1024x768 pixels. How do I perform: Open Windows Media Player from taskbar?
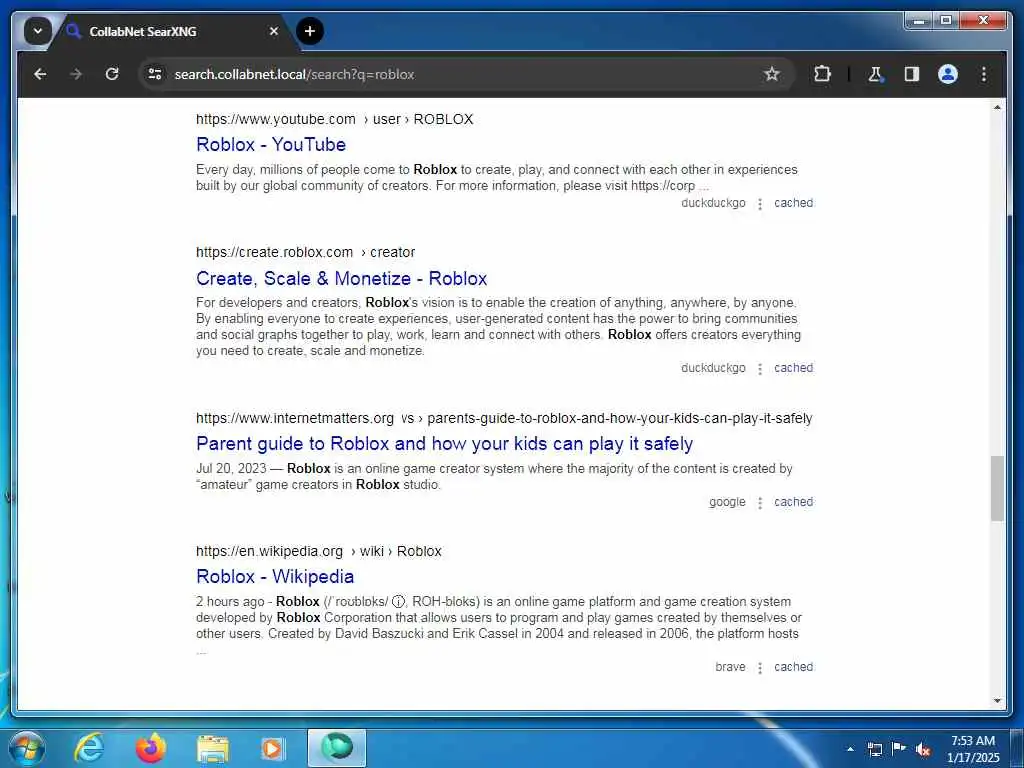click(274, 748)
